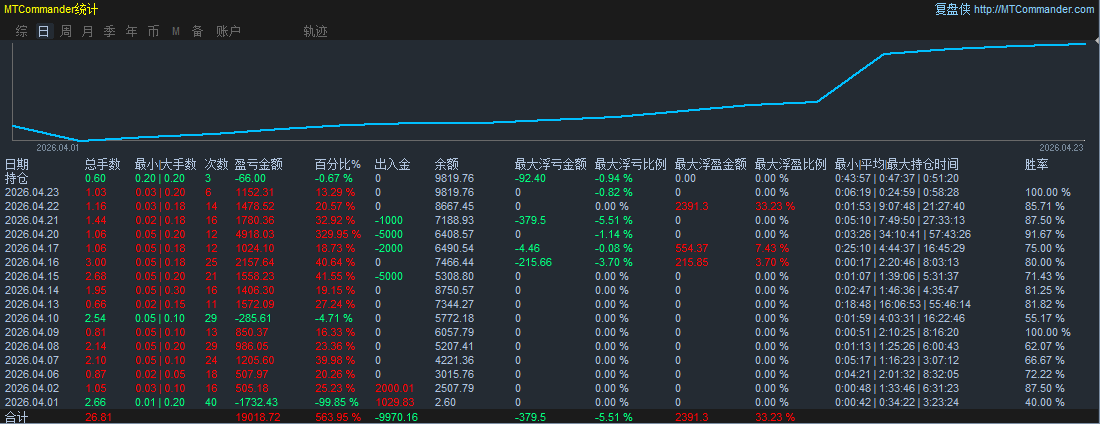Click the 日期 column header

click(18, 164)
